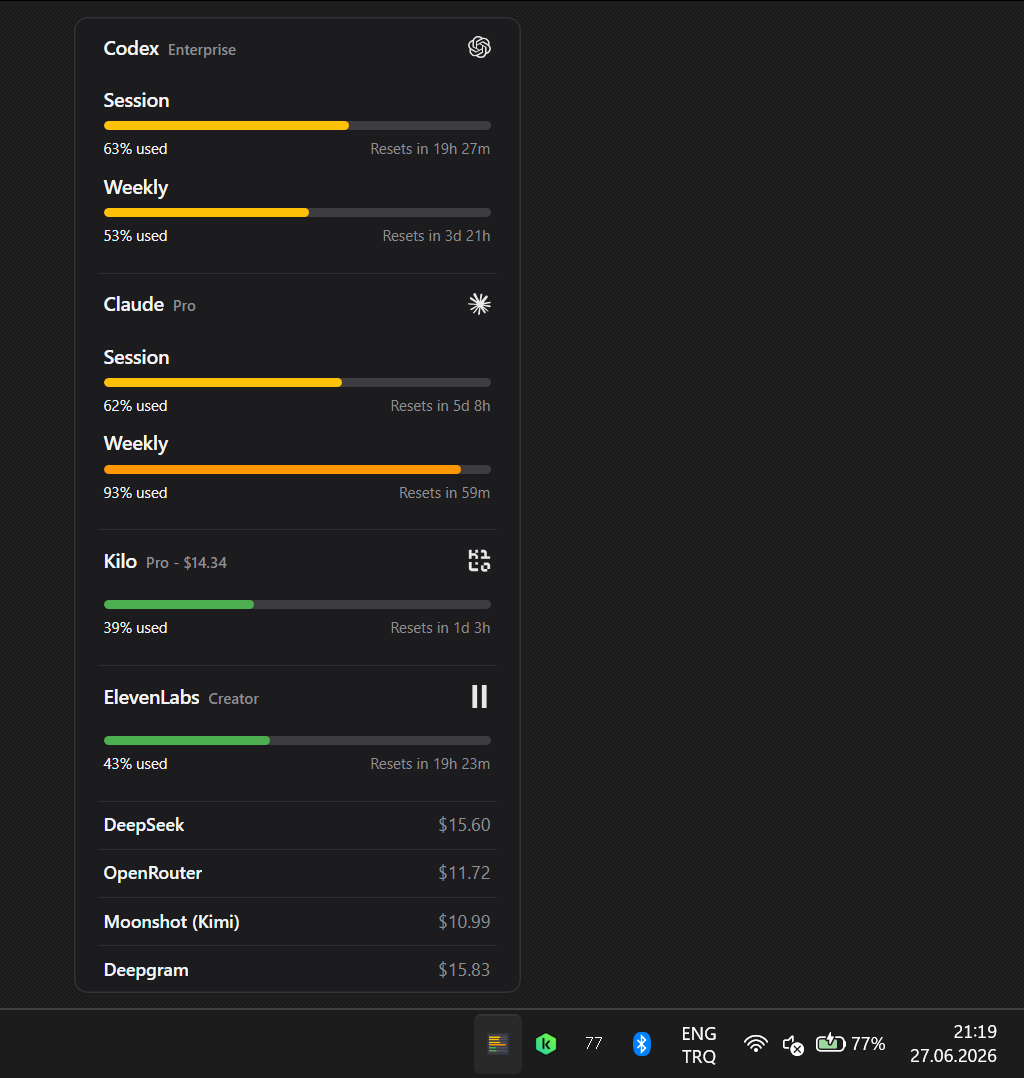Click the Creator plan label

tap(233, 698)
